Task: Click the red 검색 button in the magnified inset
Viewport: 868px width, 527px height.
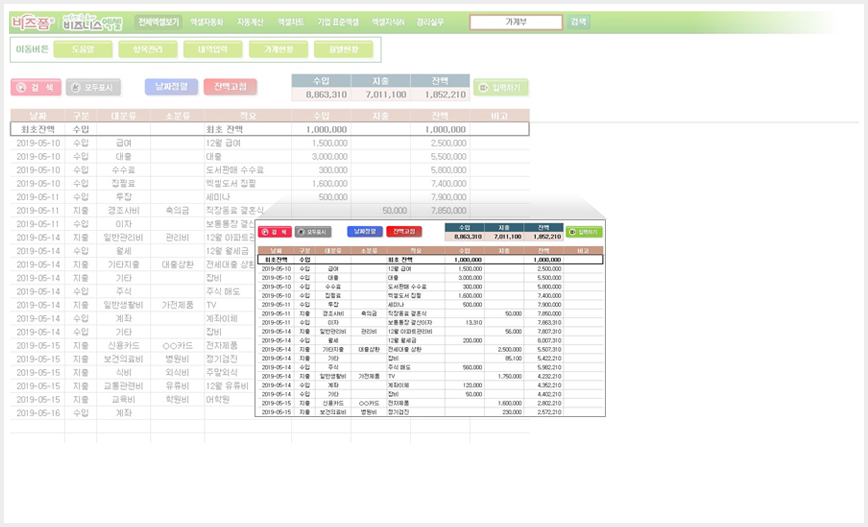Action: click(x=275, y=232)
